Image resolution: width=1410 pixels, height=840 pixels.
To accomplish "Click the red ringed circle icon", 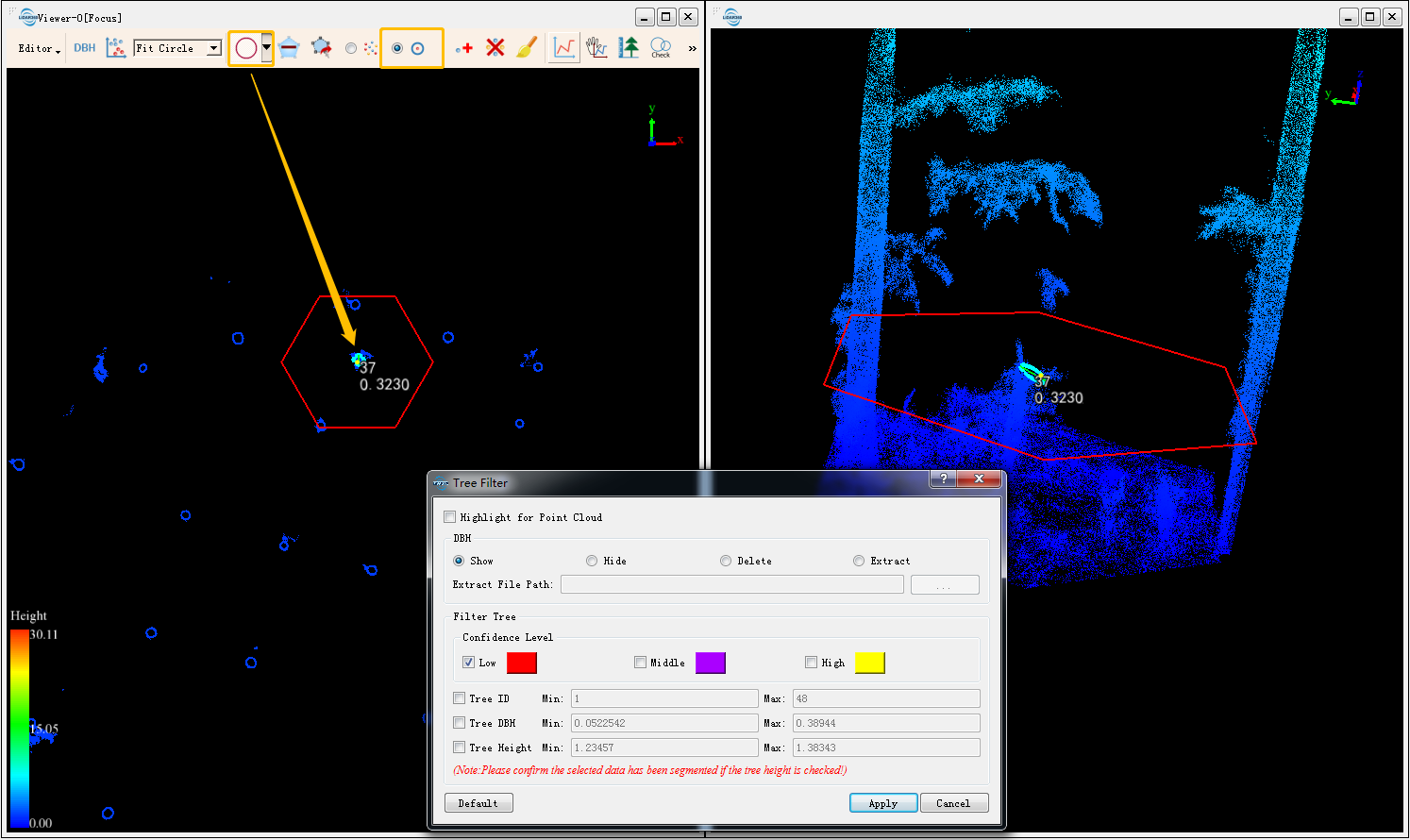I will [418, 48].
